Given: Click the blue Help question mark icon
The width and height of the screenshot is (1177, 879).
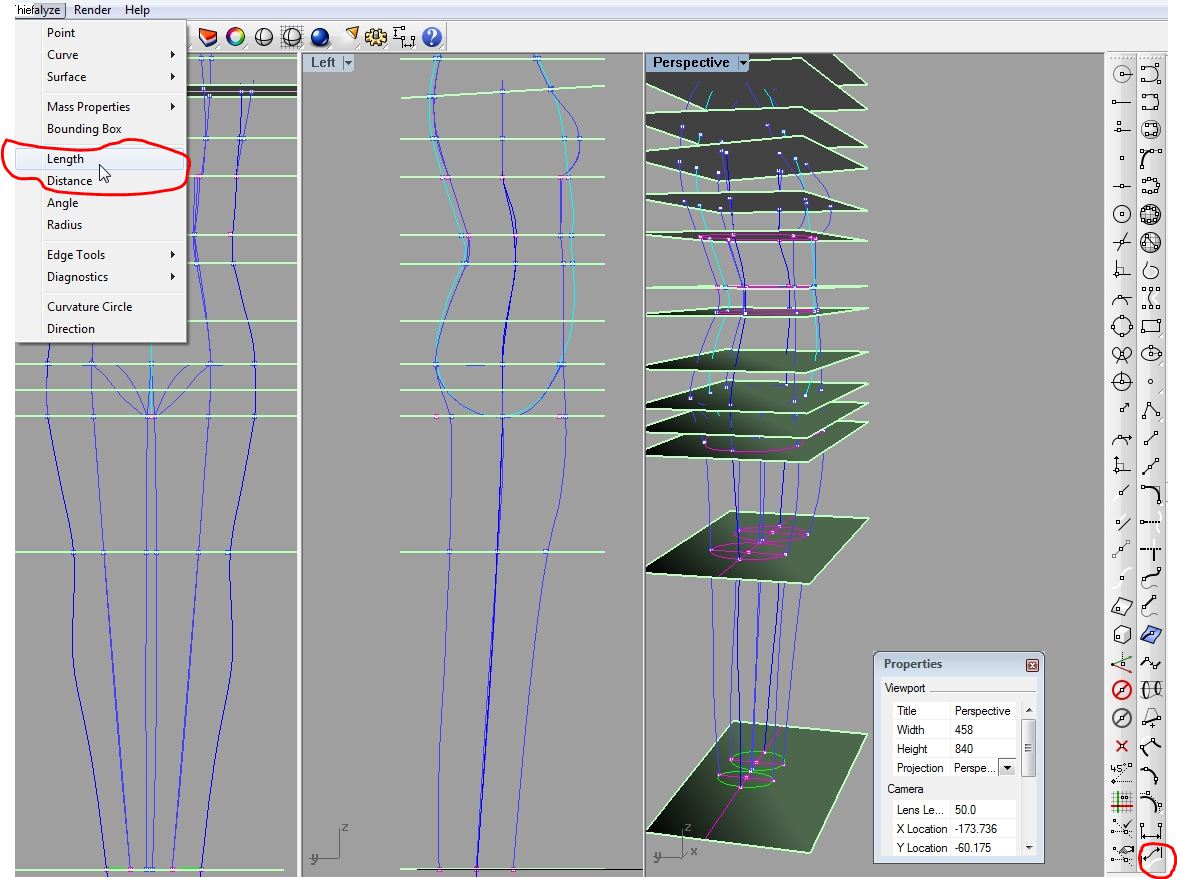Looking at the screenshot, I should click(432, 37).
